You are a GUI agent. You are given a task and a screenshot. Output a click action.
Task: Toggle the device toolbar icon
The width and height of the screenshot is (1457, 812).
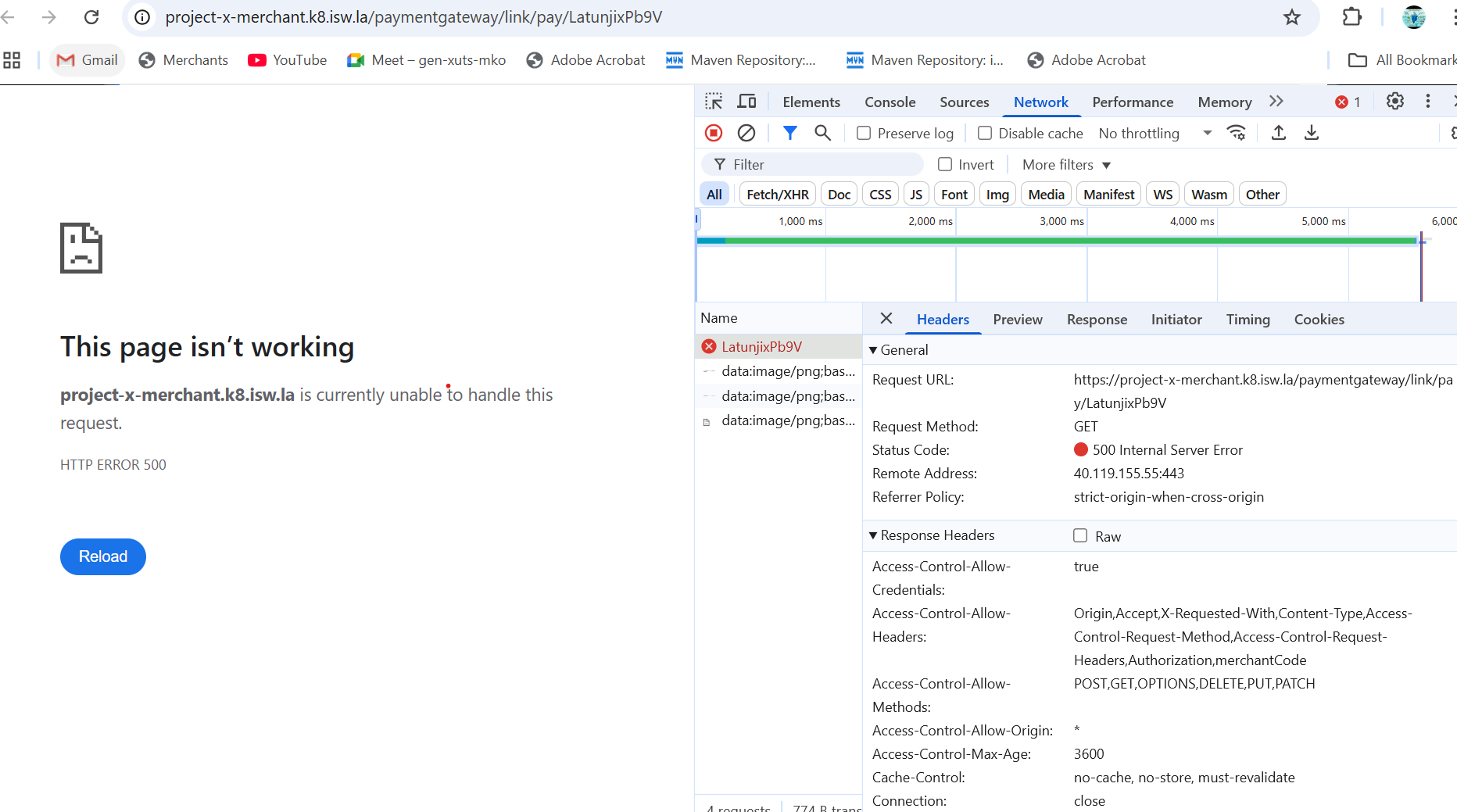[x=747, y=102]
